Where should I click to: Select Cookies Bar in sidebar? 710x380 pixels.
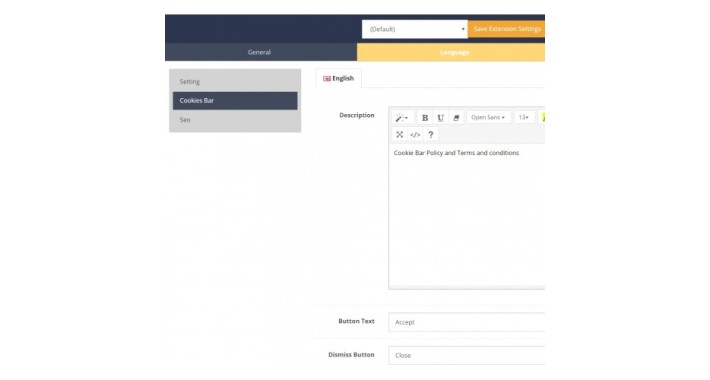tap(235, 101)
